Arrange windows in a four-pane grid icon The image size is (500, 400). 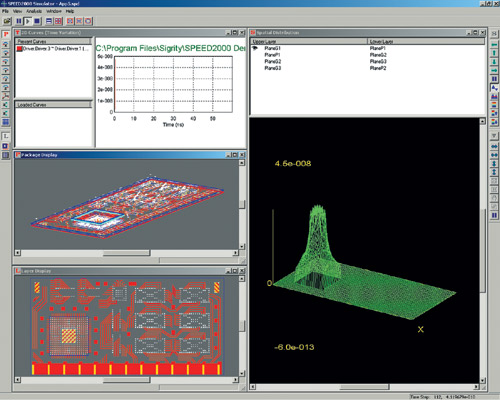[x=58, y=21]
